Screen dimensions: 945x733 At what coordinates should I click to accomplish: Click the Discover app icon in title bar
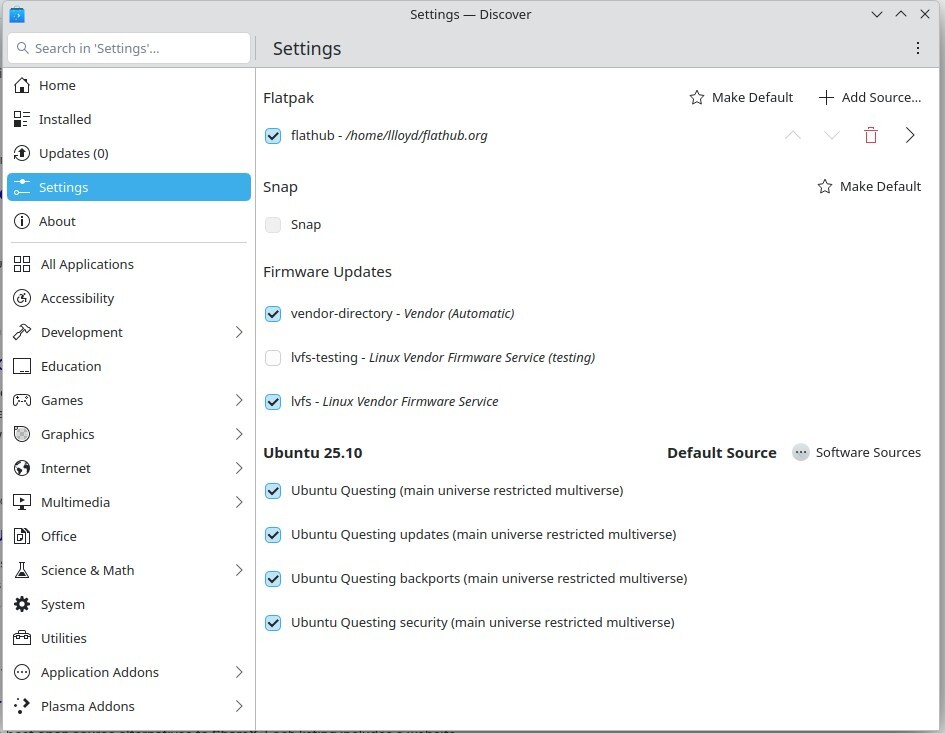click(x=17, y=14)
